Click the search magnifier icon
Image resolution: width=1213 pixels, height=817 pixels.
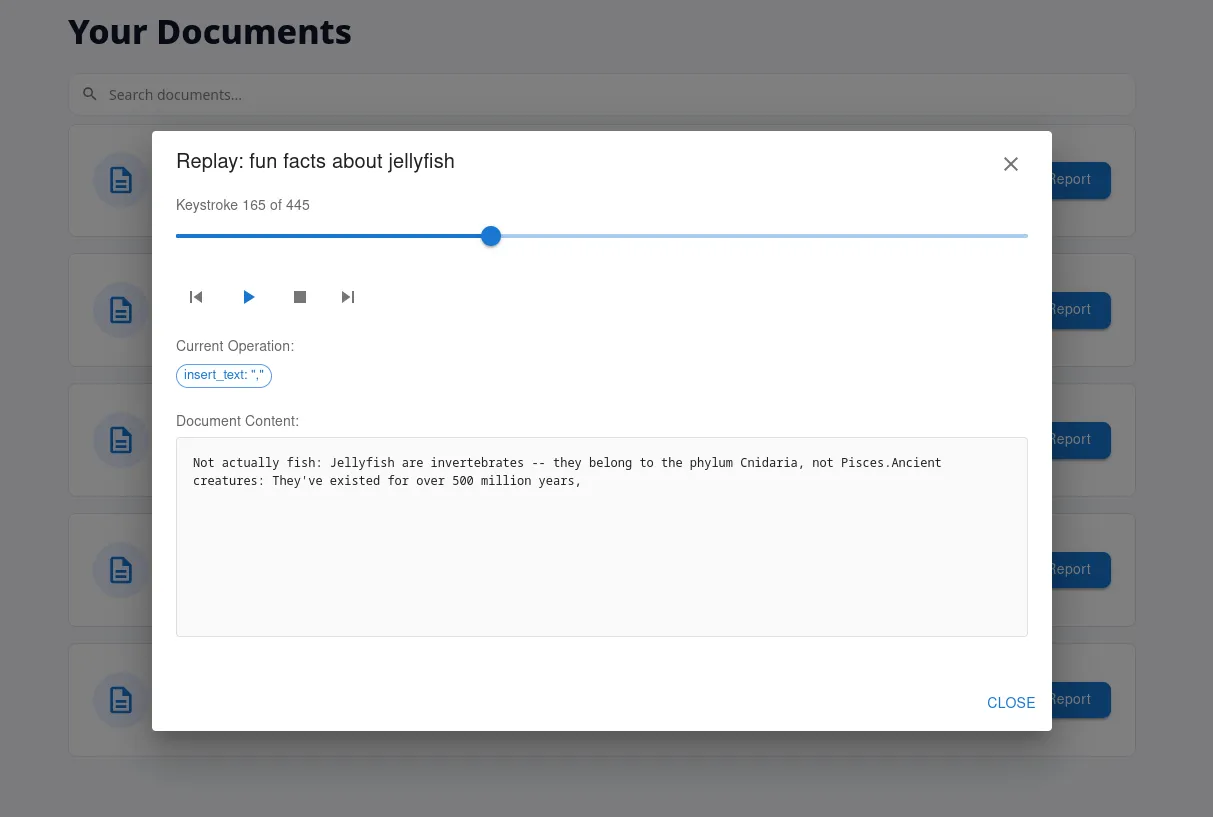pos(90,93)
